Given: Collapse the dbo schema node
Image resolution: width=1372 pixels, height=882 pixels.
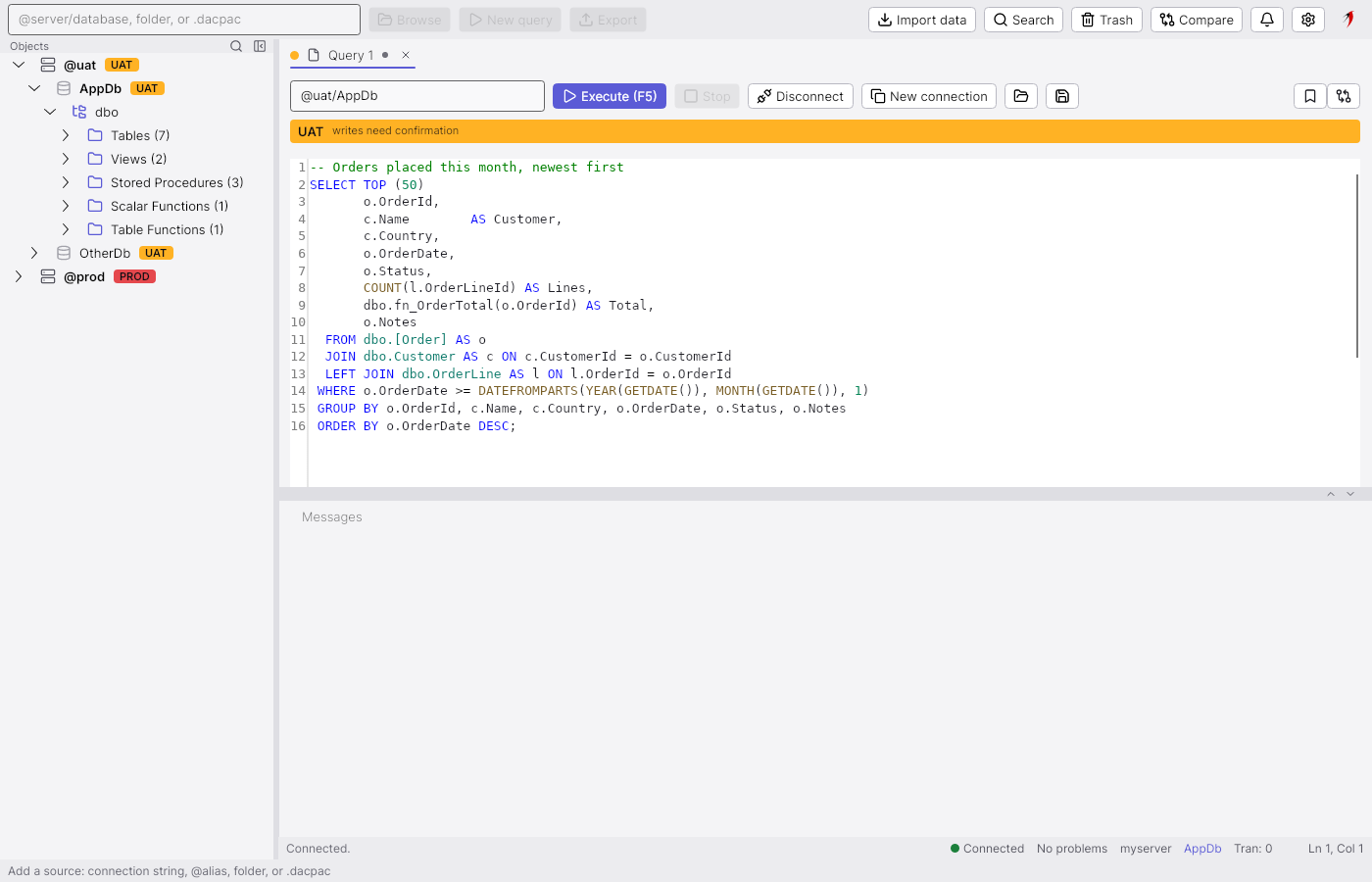Looking at the screenshot, I should tap(50, 112).
